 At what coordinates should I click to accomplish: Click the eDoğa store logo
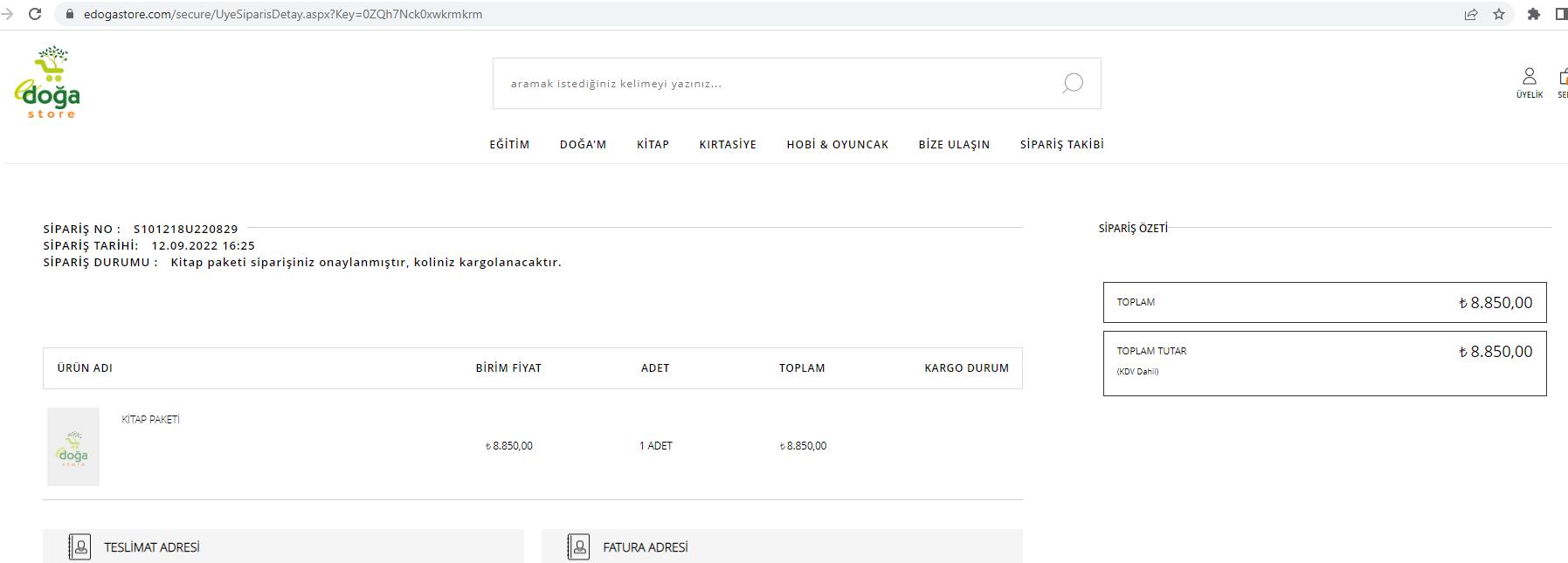48,82
